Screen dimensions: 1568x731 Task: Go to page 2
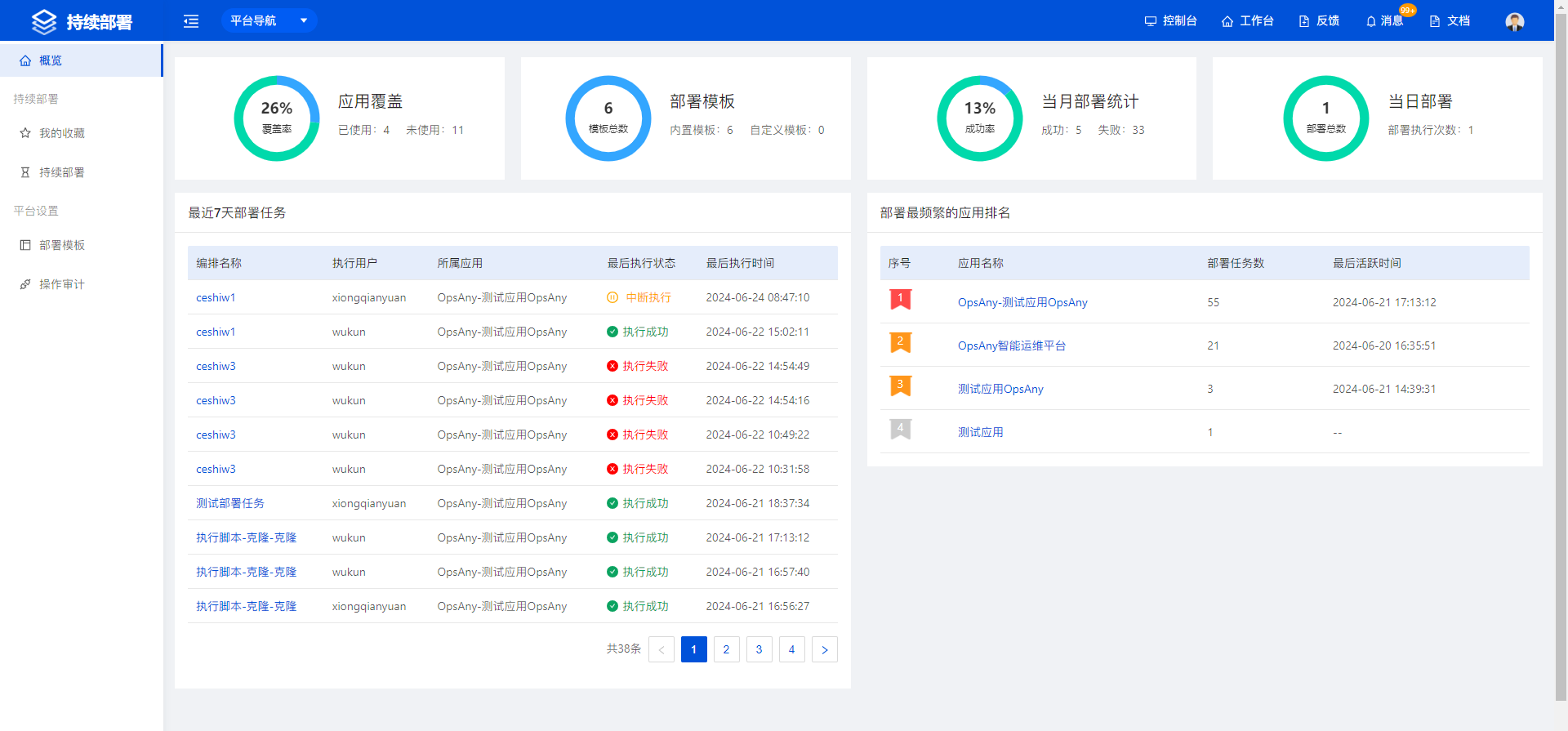pos(727,649)
